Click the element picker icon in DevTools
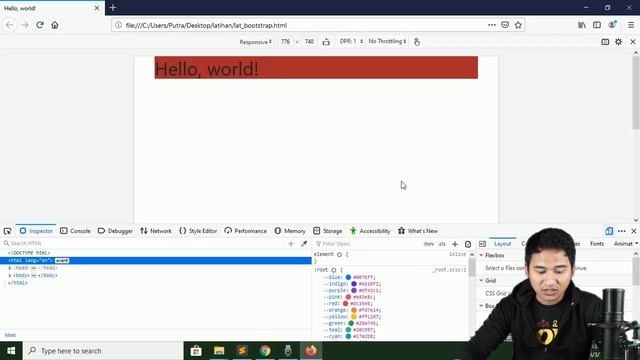The height and width of the screenshot is (360, 640). point(7,231)
